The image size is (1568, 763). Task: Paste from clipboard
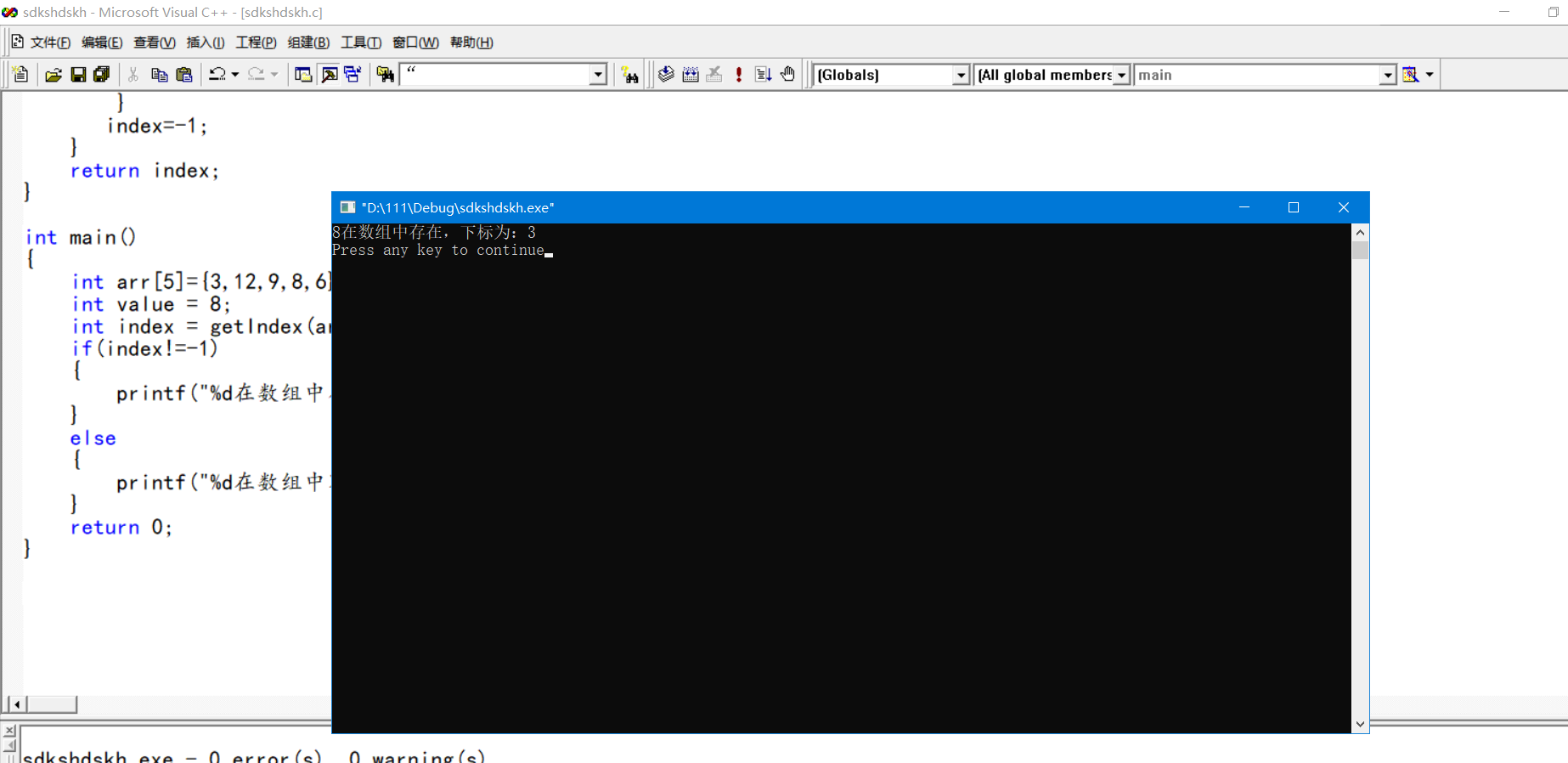[x=183, y=75]
